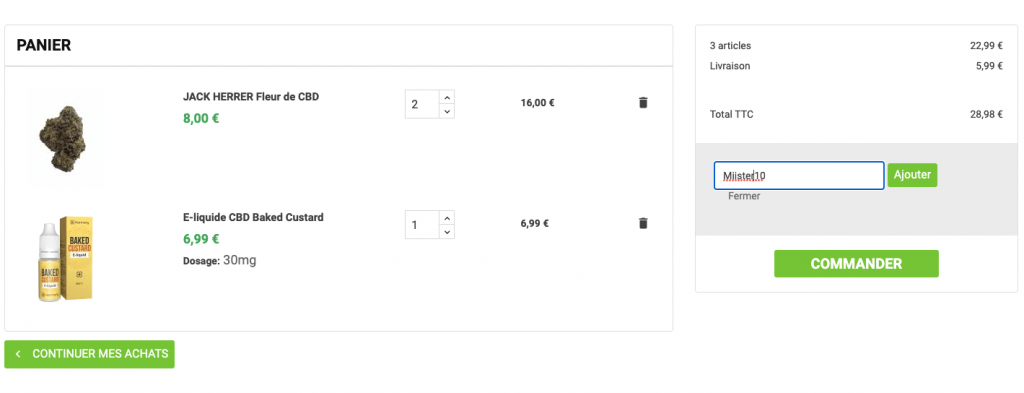The image size is (1024, 393).
Task: Increase JACK HERRER quantity with up arrow
Action: click(x=447, y=97)
